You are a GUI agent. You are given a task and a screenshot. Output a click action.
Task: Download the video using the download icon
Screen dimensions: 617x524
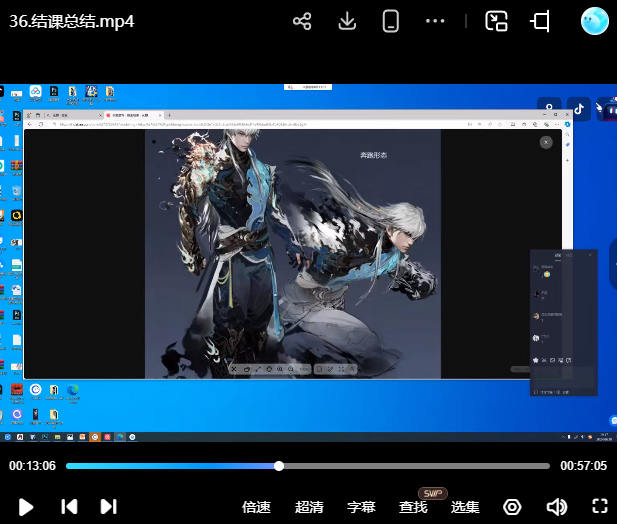347,21
